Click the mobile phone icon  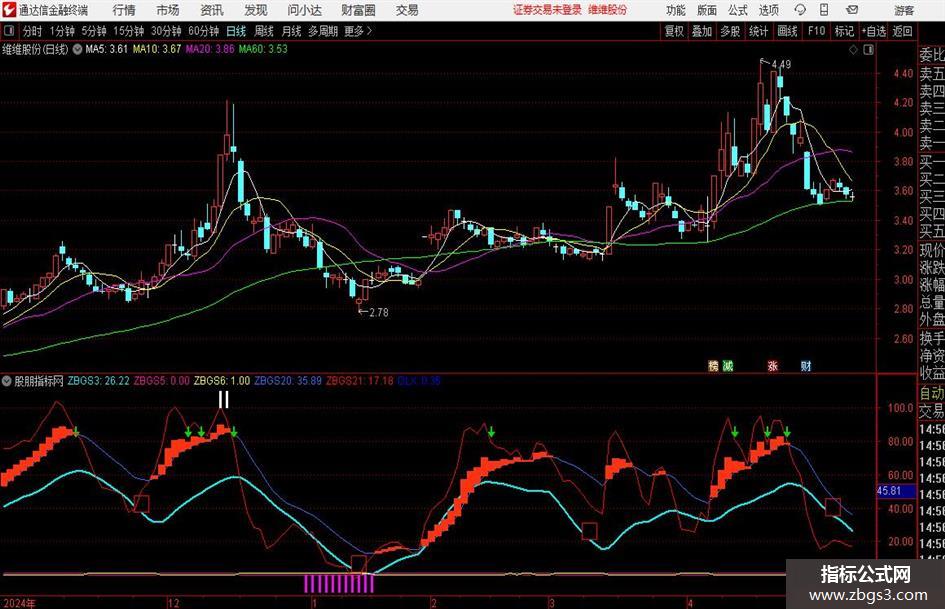(824, 10)
